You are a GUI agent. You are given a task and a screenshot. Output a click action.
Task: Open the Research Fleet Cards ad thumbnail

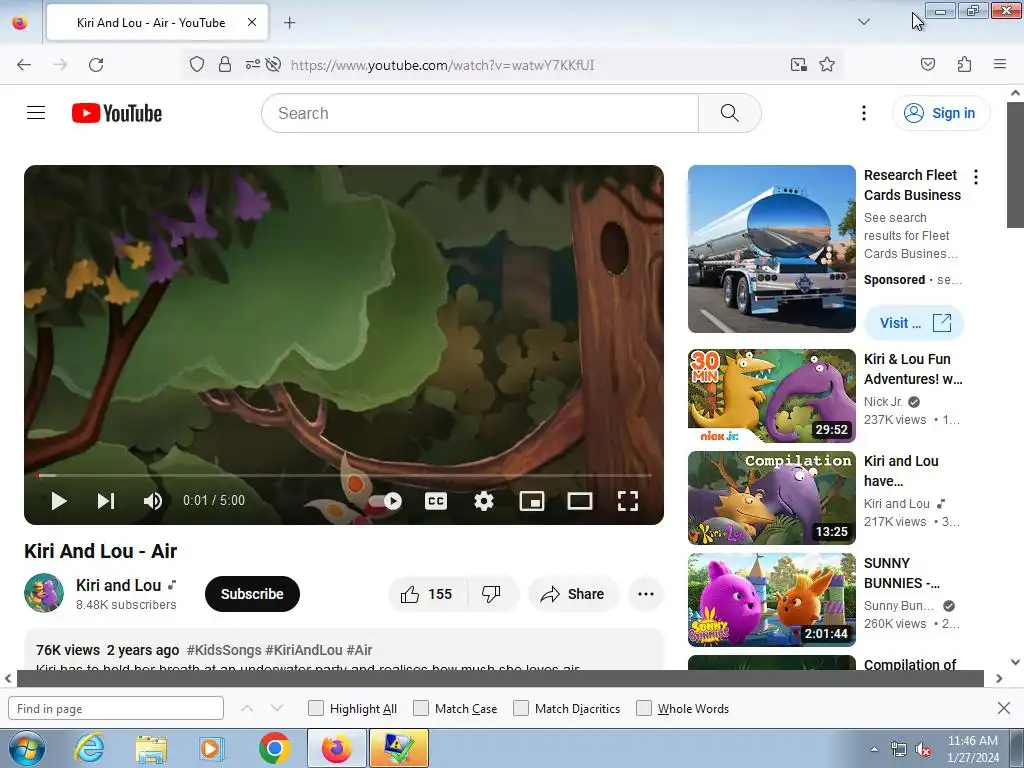click(772, 249)
